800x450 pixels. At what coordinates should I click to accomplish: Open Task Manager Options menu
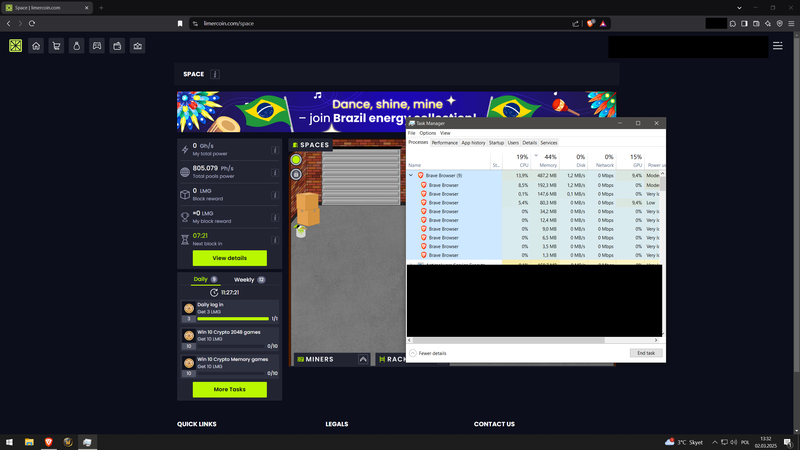click(x=428, y=133)
